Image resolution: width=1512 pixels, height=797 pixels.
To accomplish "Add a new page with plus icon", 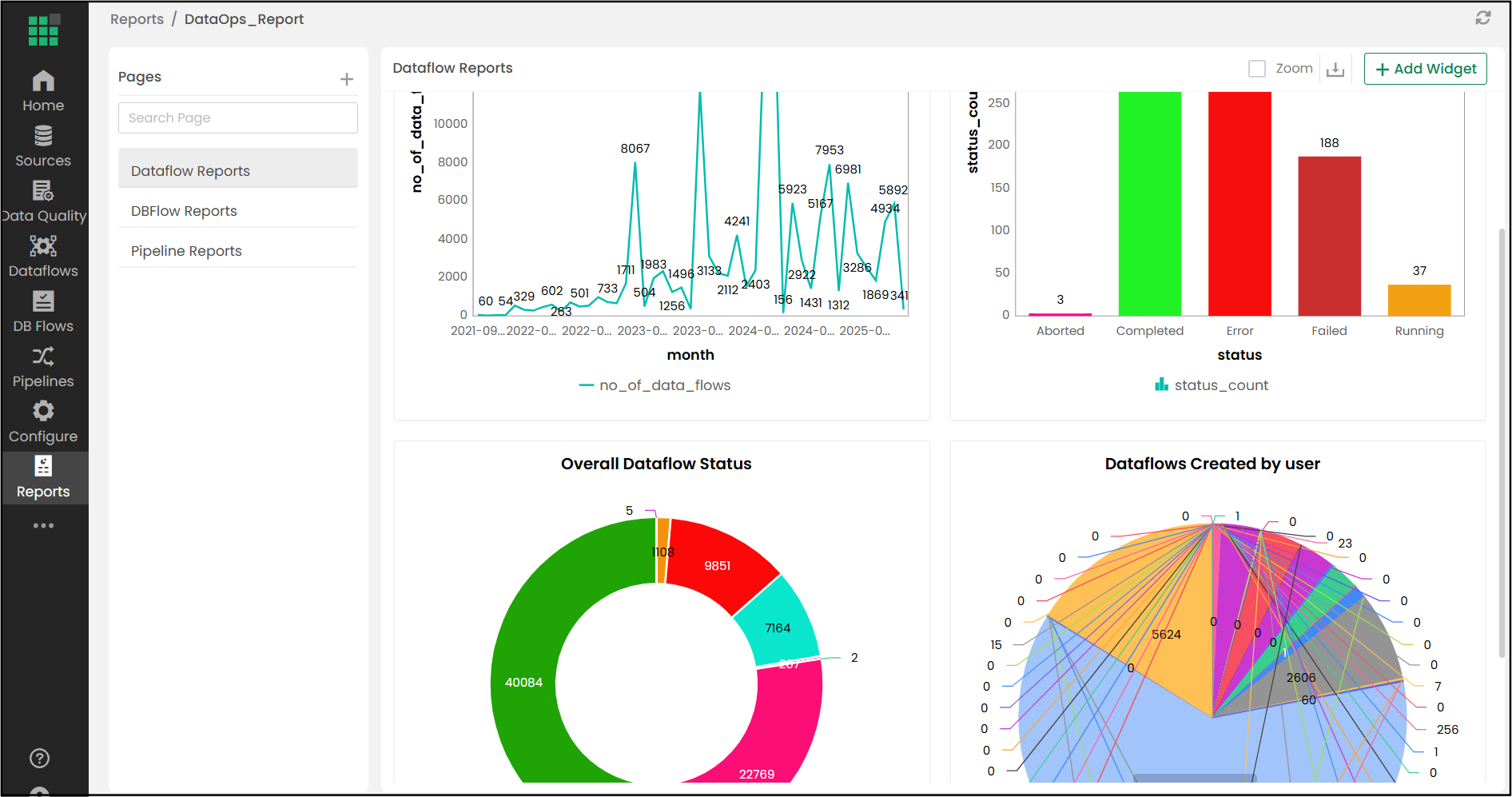I will 347,79.
